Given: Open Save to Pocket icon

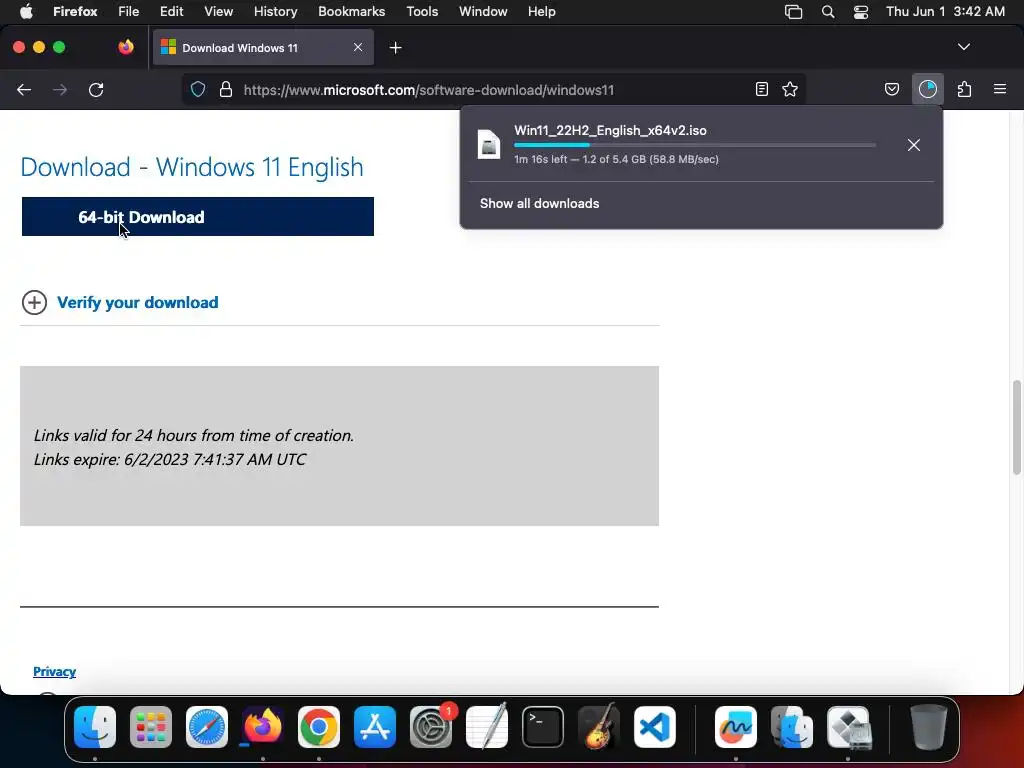Looking at the screenshot, I should (891, 89).
